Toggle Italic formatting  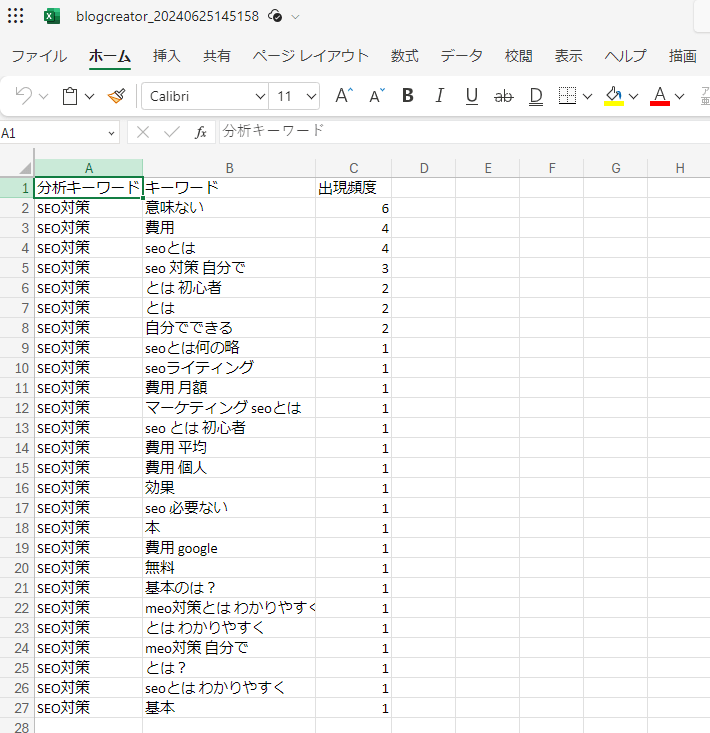pos(439,96)
